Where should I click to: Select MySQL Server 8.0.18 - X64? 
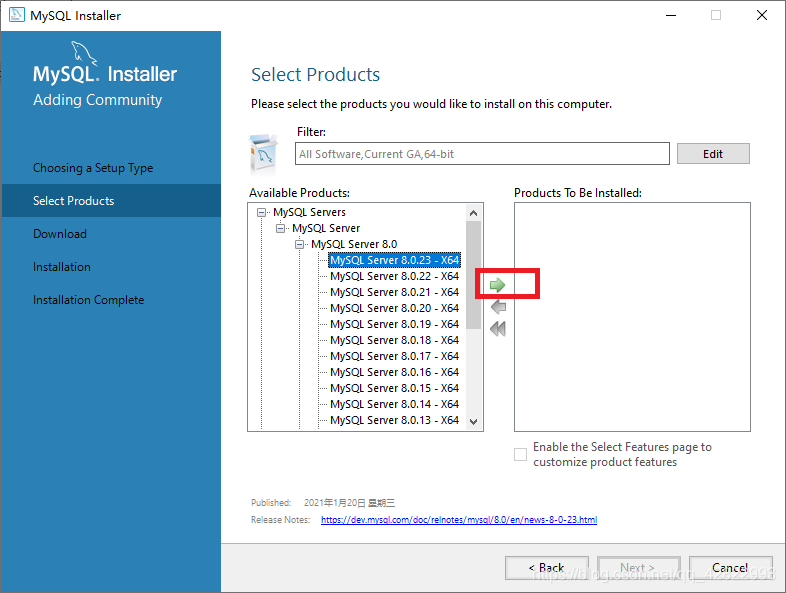point(395,340)
